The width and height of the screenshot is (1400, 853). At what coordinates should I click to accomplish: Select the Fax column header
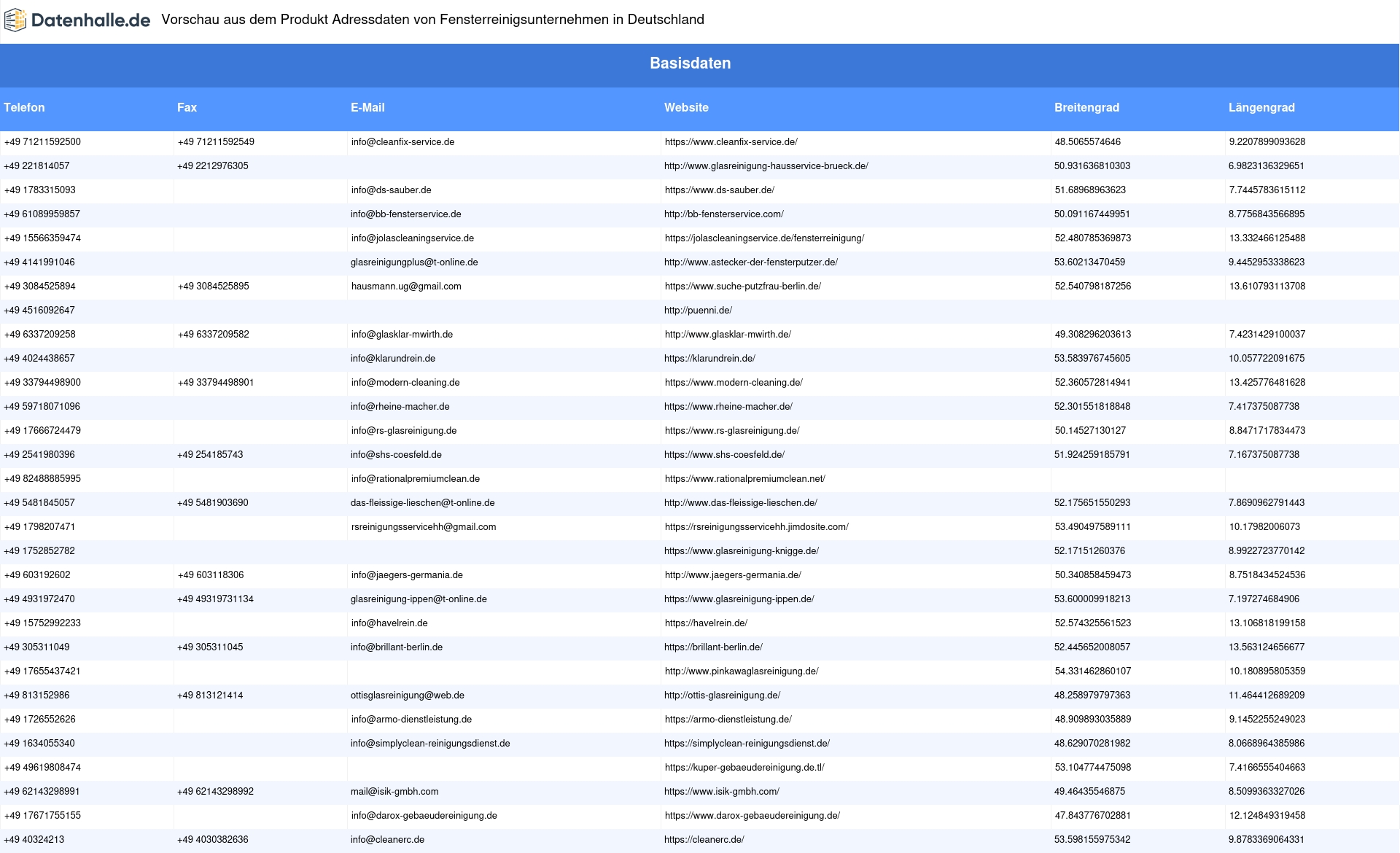[x=187, y=107]
